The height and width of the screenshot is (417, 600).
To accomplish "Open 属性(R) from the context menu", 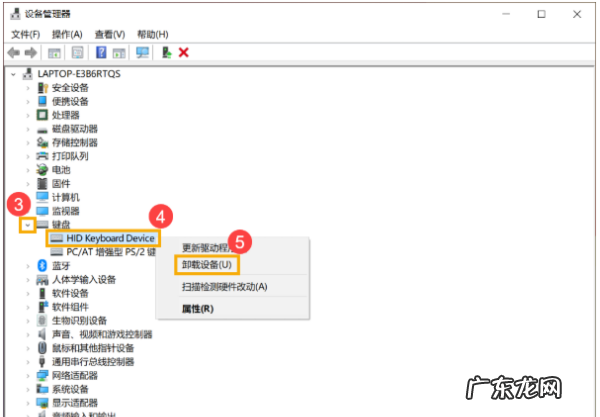I will [197, 309].
